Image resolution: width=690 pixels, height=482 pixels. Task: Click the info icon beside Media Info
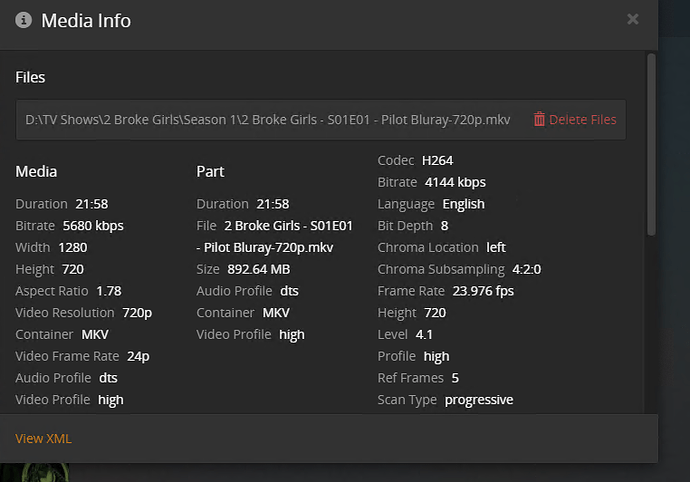24,19
